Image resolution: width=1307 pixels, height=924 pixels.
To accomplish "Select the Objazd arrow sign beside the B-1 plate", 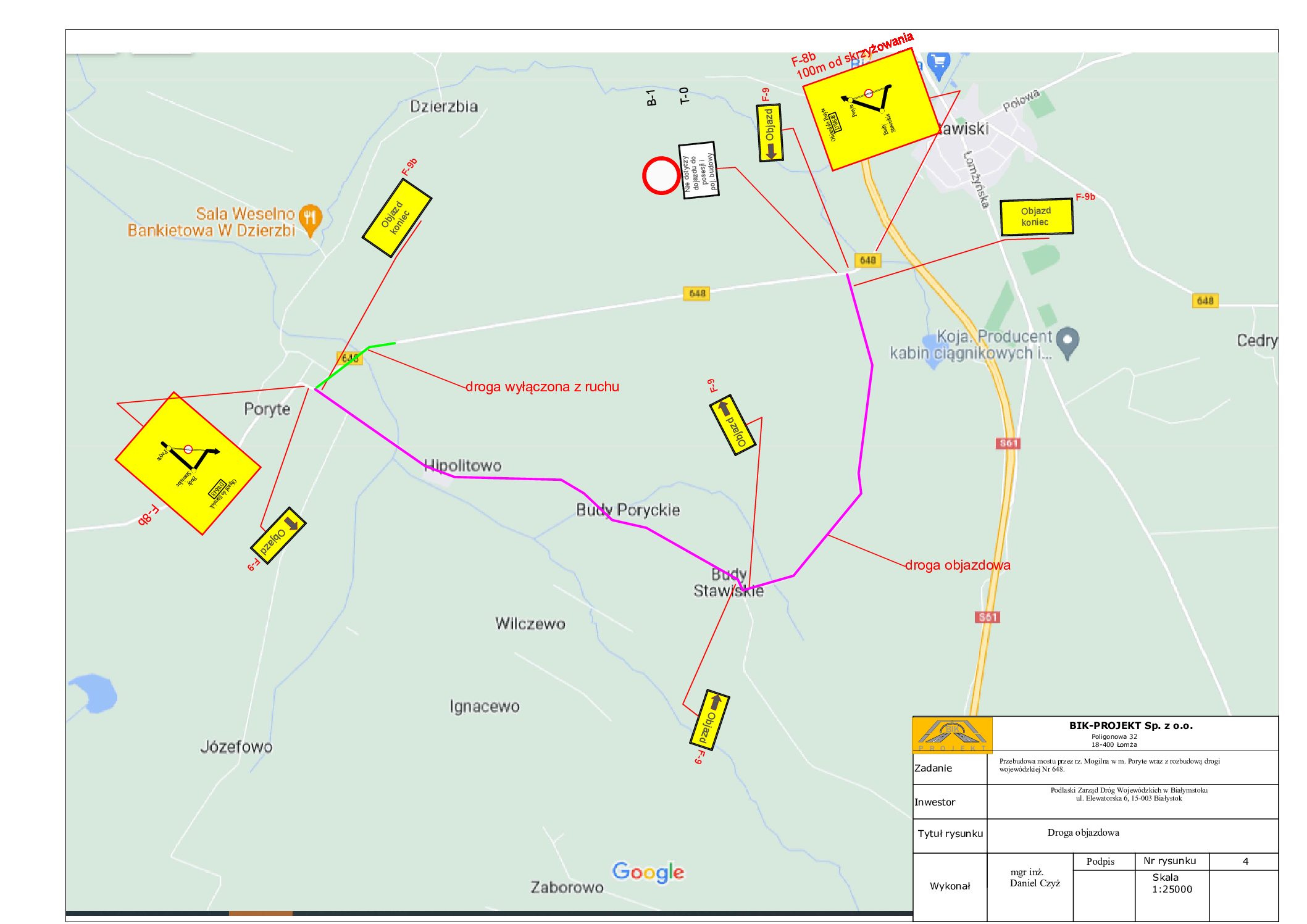I will pyautogui.click(x=769, y=133).
